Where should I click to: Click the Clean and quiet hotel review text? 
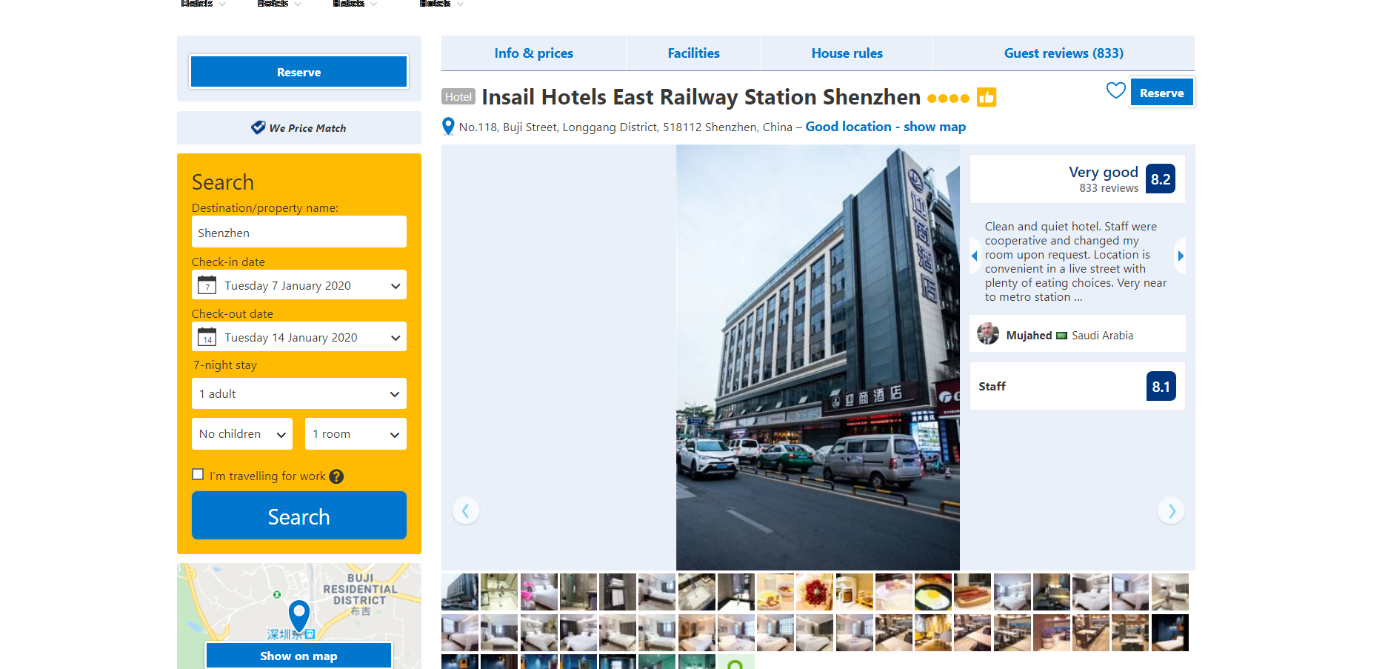[x=1076, y=262]
